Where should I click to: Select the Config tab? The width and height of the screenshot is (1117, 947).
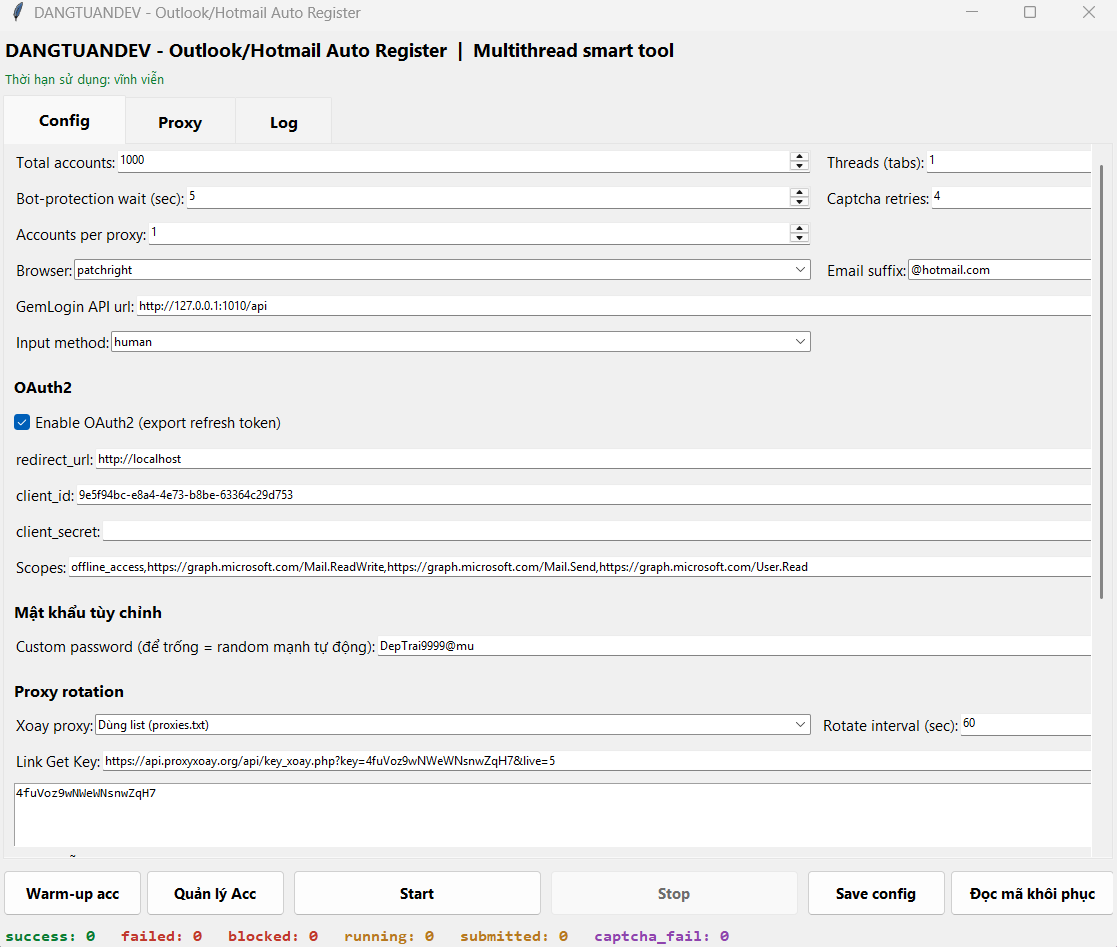(64, 120)
